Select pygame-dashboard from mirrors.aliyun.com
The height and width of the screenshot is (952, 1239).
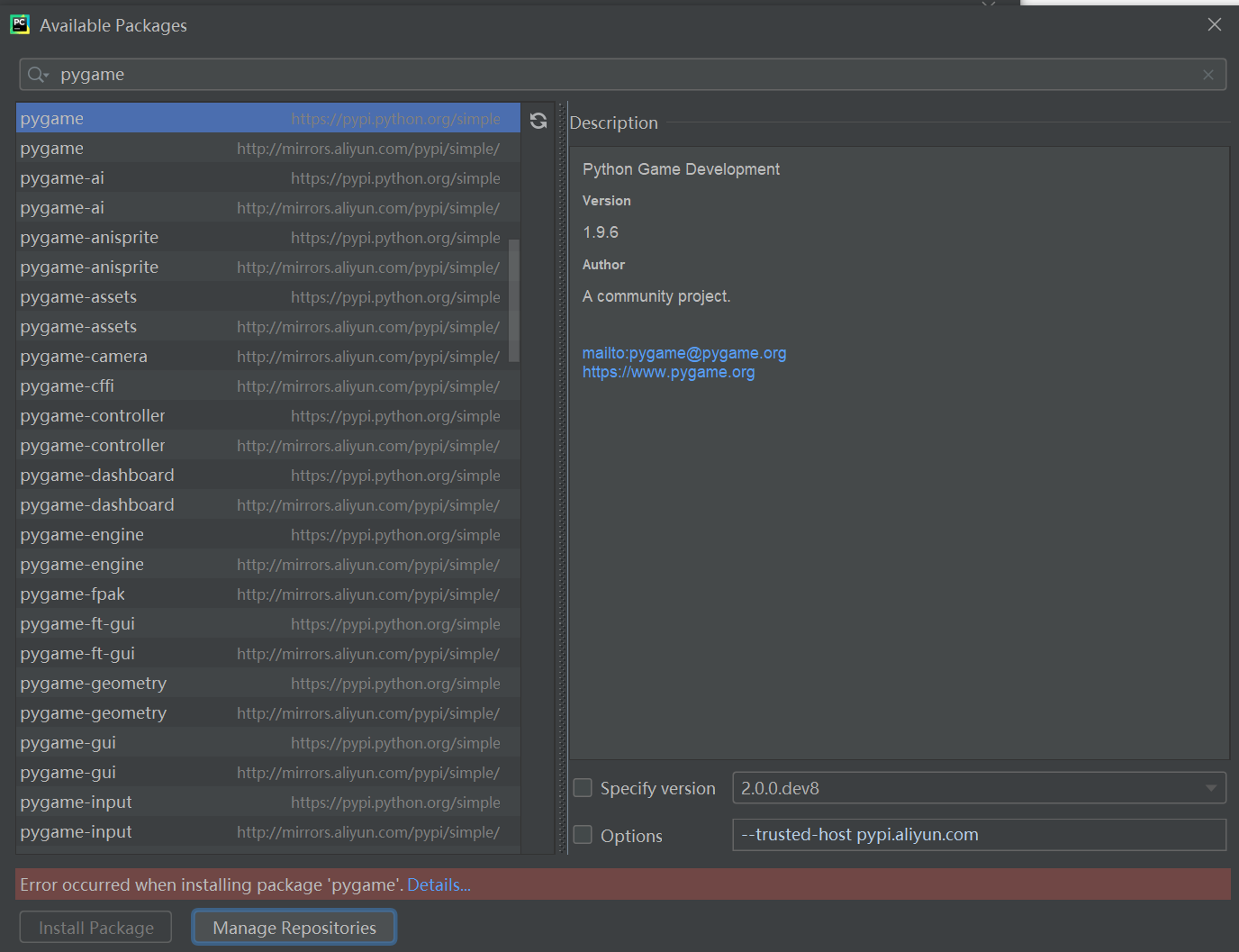pos(268,504)
